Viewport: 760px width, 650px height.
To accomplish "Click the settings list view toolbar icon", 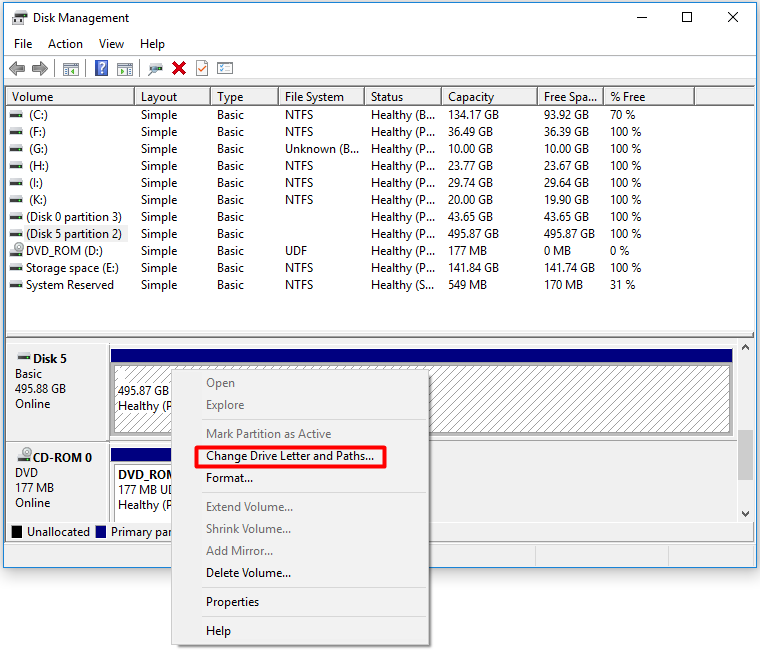I will pyautogui.click(x=225, y=68).
